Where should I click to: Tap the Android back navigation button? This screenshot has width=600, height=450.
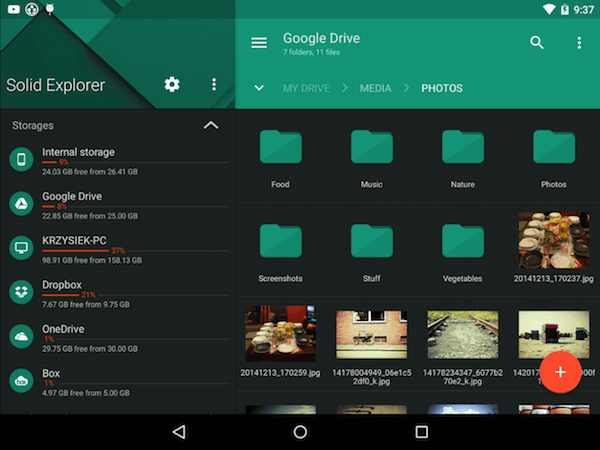tap(179, 432)
